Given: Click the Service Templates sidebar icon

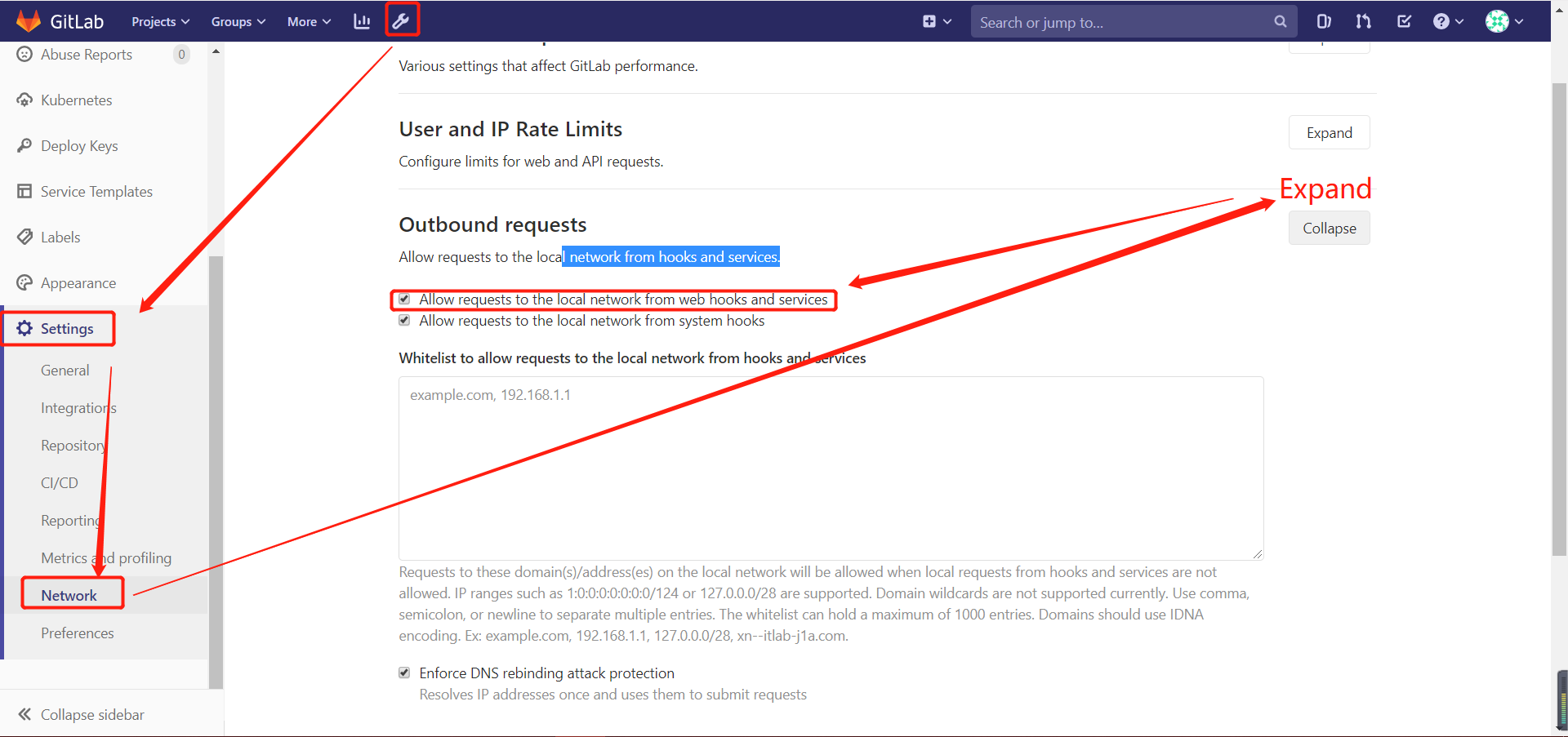Looking at the screenshot, I should tap(24, 191).
